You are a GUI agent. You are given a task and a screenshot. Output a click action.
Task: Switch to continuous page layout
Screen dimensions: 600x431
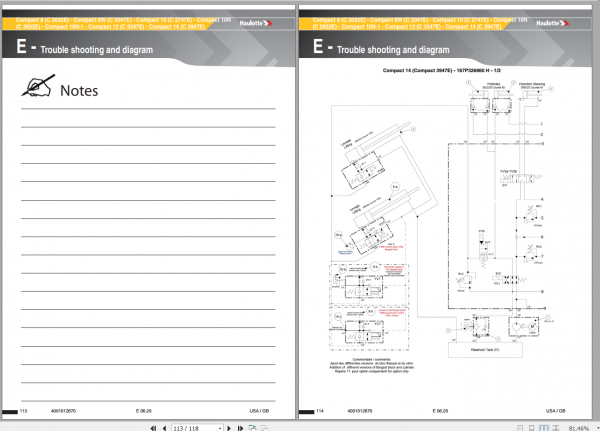click(532, 428)
